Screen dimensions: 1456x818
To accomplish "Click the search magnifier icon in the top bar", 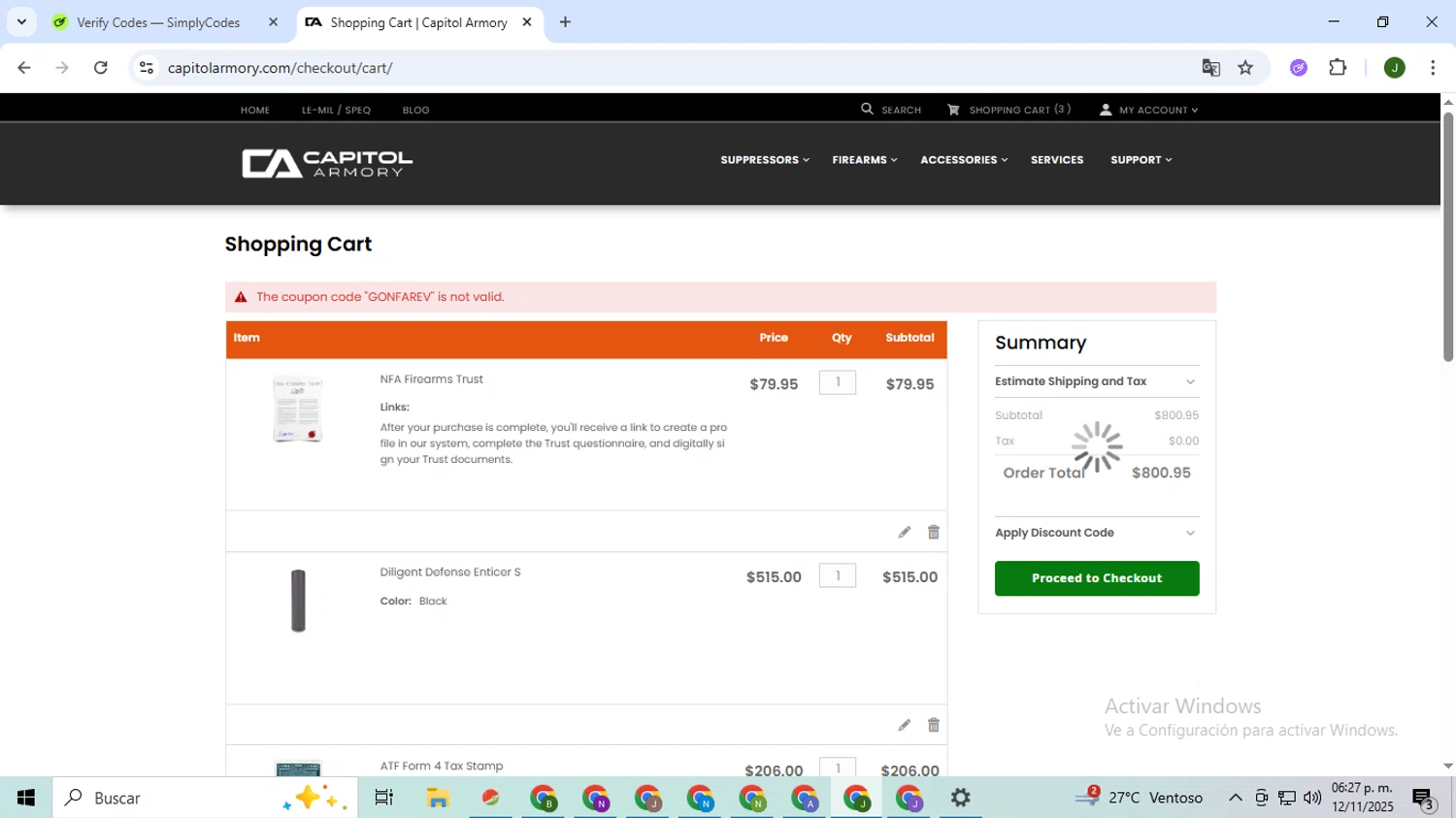I will [x=867, y=110].
